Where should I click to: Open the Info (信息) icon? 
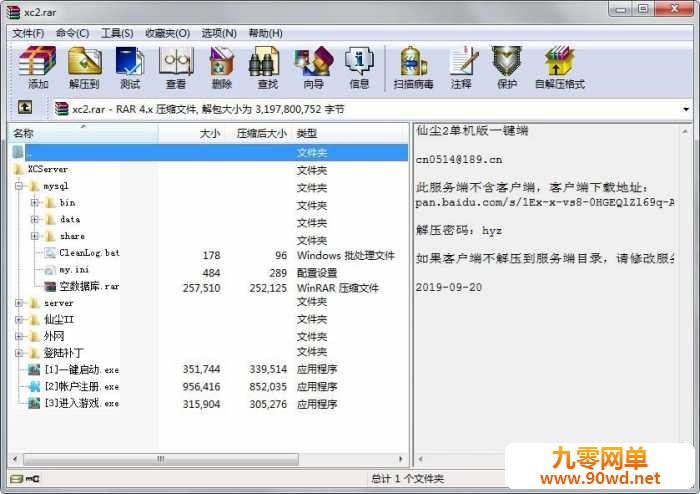pos(359,62)
